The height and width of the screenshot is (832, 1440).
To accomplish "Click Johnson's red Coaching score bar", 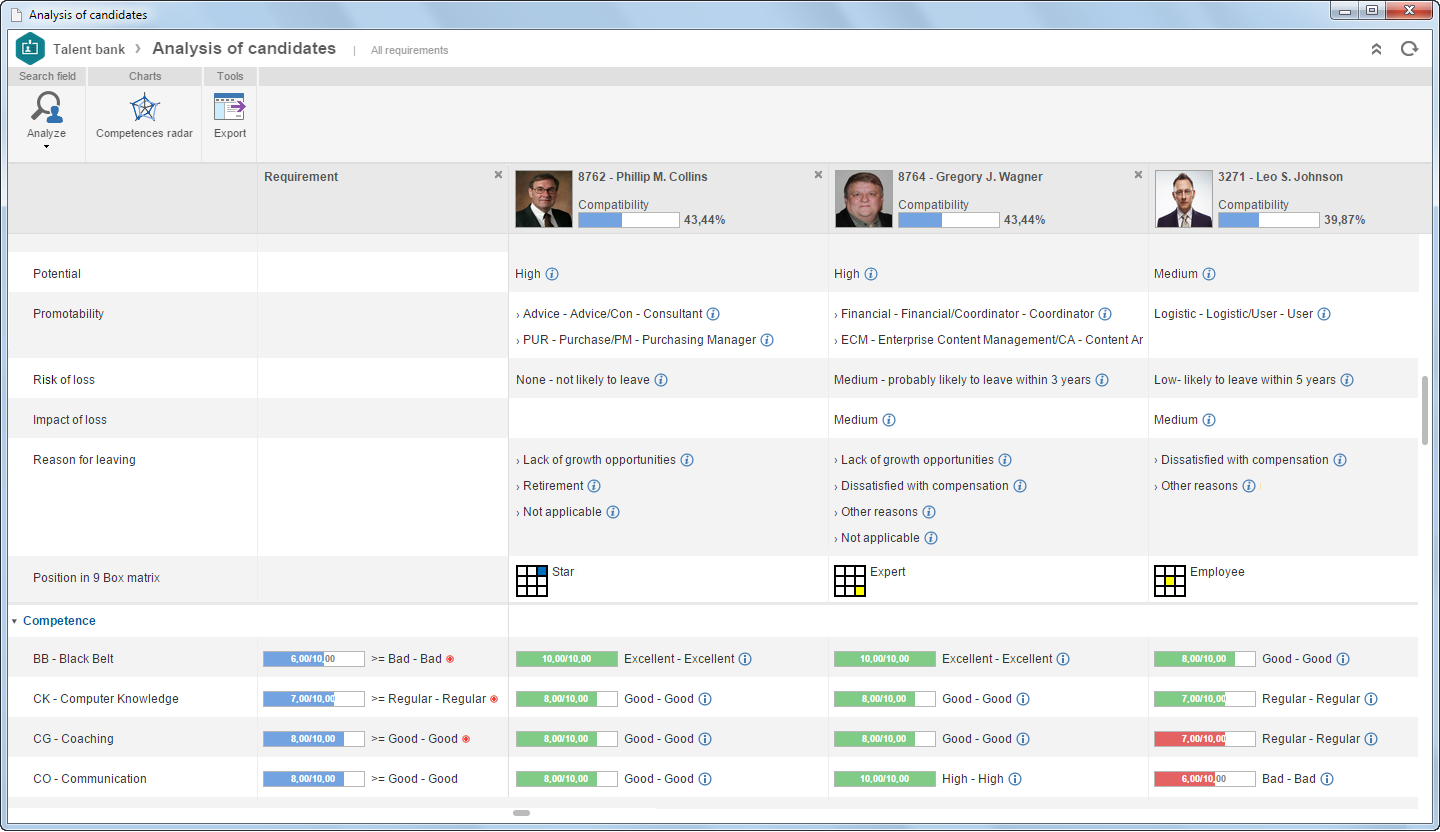I will (1205, 739).
